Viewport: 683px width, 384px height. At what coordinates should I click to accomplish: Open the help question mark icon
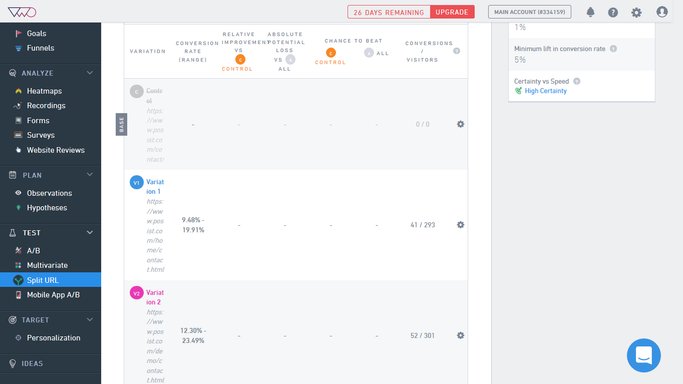pyautogui.click(x=613, y=12)
